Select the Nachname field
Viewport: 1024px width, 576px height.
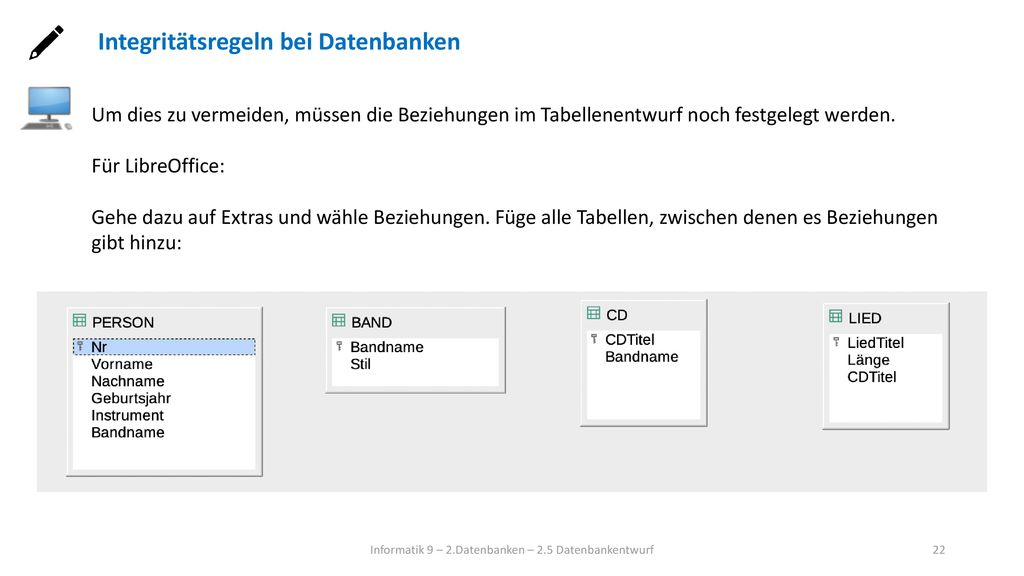(127, 381)
